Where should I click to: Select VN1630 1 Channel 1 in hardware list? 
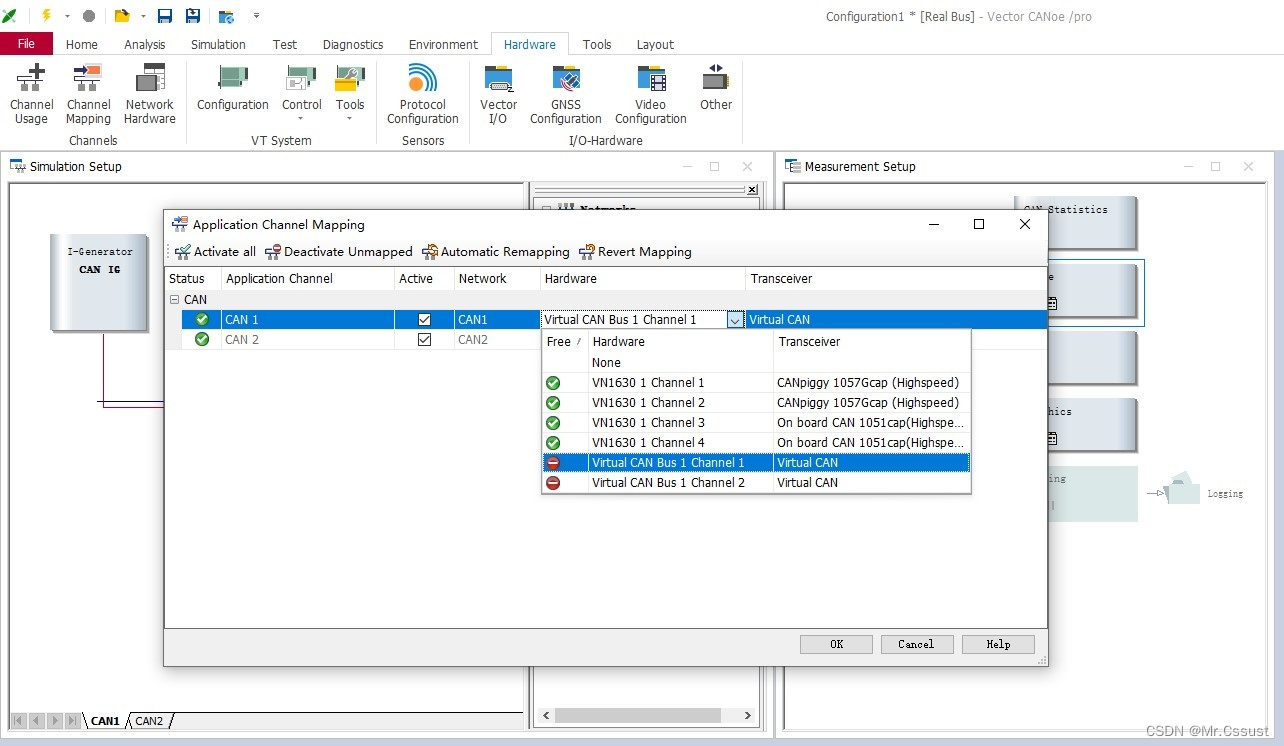pos(756,383)
